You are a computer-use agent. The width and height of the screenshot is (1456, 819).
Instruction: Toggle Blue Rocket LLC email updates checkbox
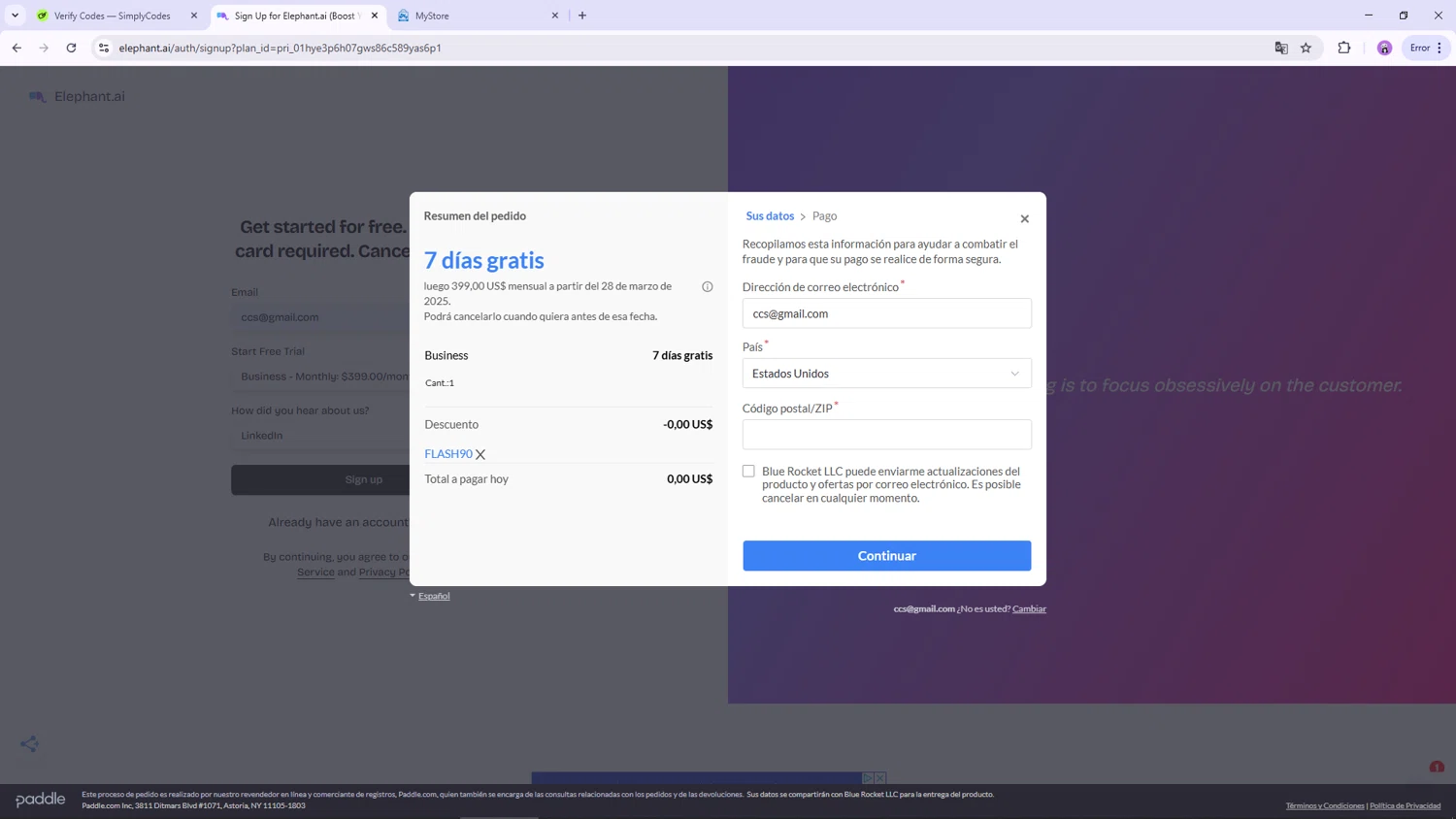click(x=748, y=472)
